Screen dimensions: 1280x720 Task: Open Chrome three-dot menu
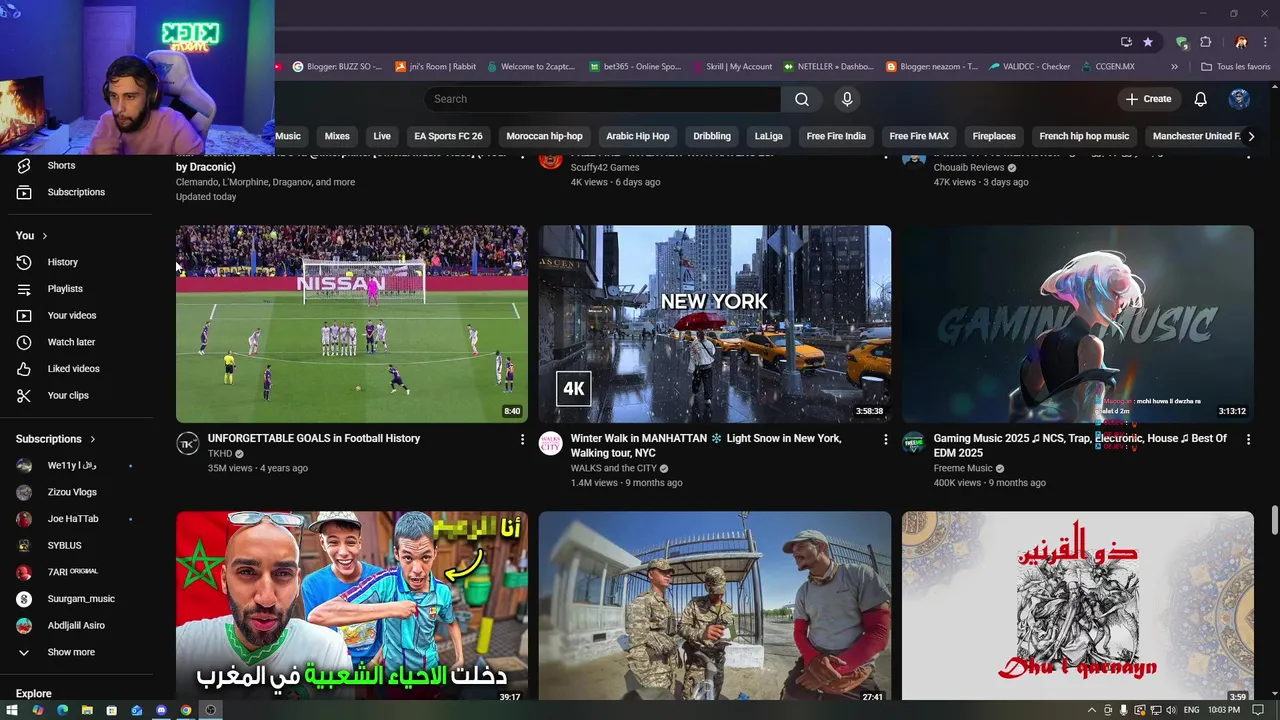coord(1266,42)
